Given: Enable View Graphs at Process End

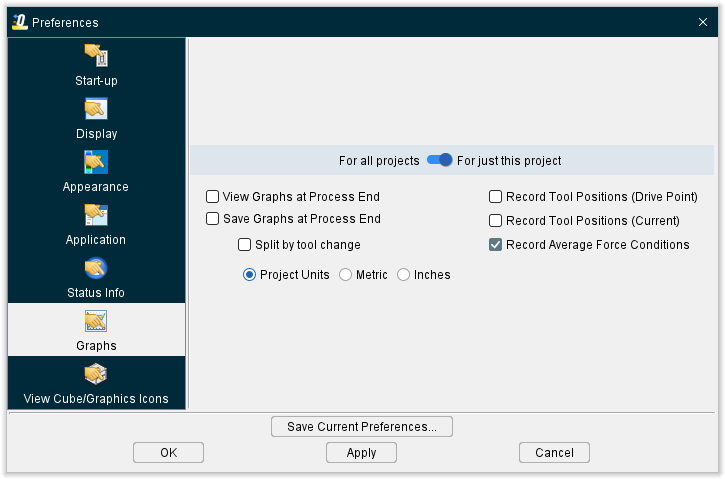Looking at the screenshot, I should point(212,197).
